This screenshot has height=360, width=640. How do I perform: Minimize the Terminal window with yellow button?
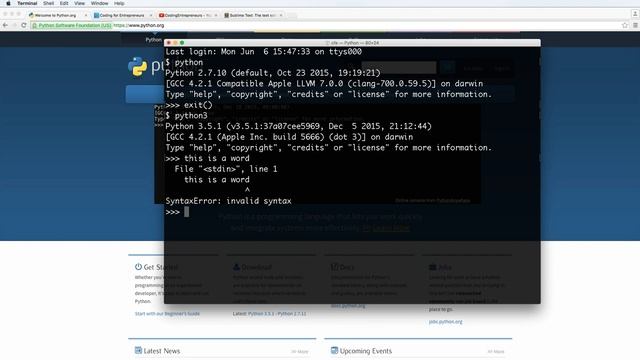click(175, 42)
